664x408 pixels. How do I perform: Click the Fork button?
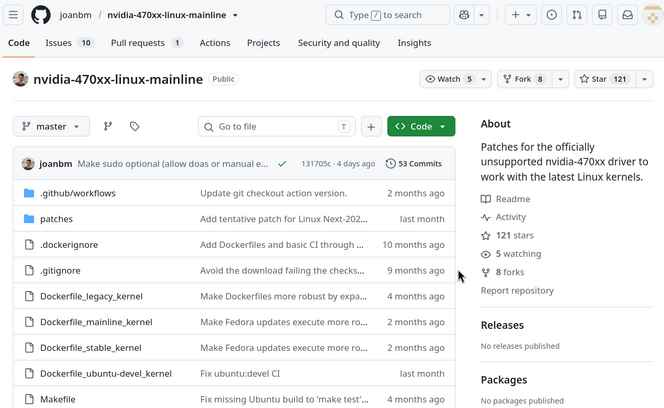point(523,79)
